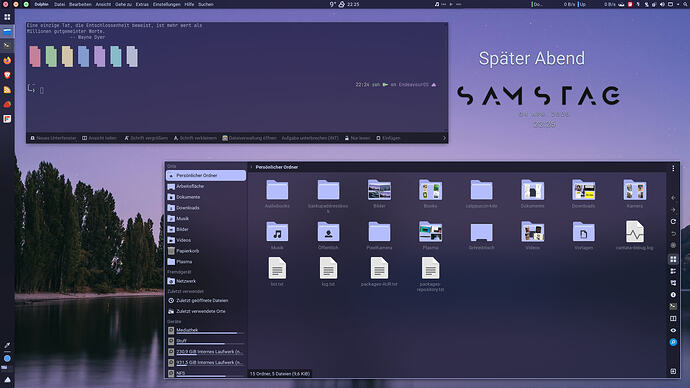Switch Dolphin to compact view mode
The height and width of the screenshot is (388, 690).
673,271
